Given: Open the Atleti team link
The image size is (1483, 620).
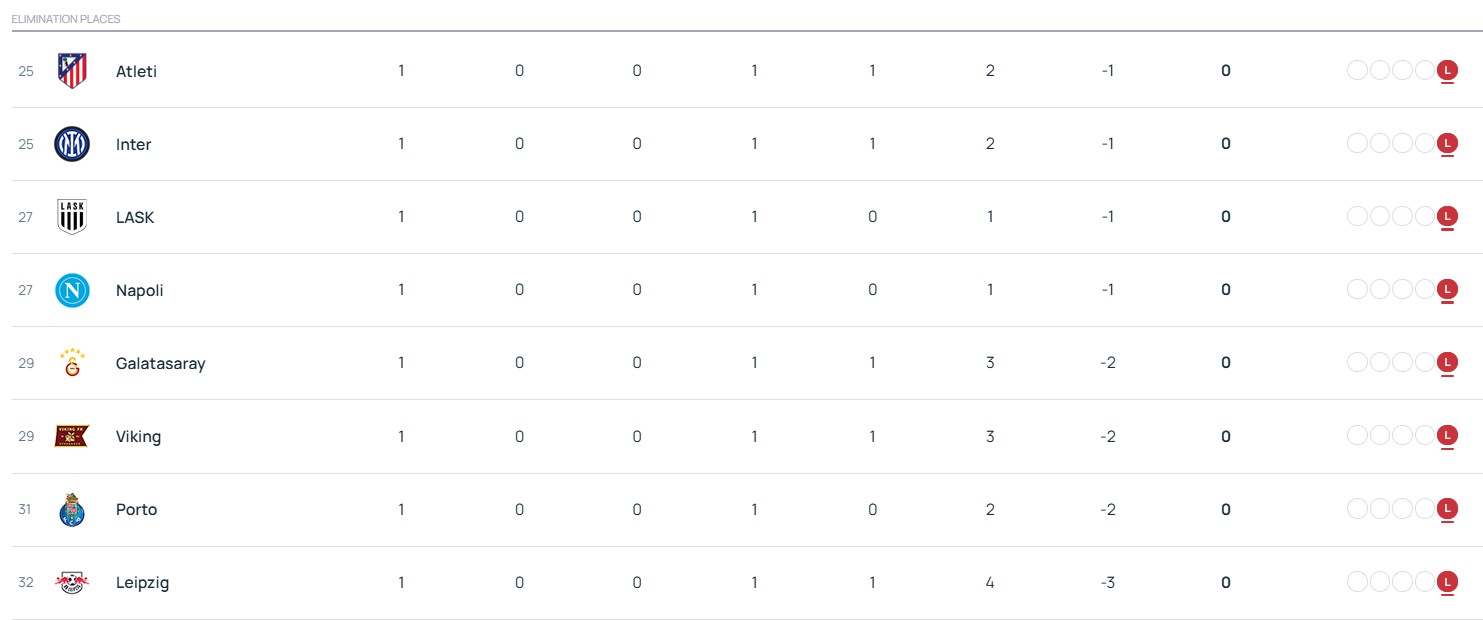Looking at the screenshot, I should pos(136,71).
